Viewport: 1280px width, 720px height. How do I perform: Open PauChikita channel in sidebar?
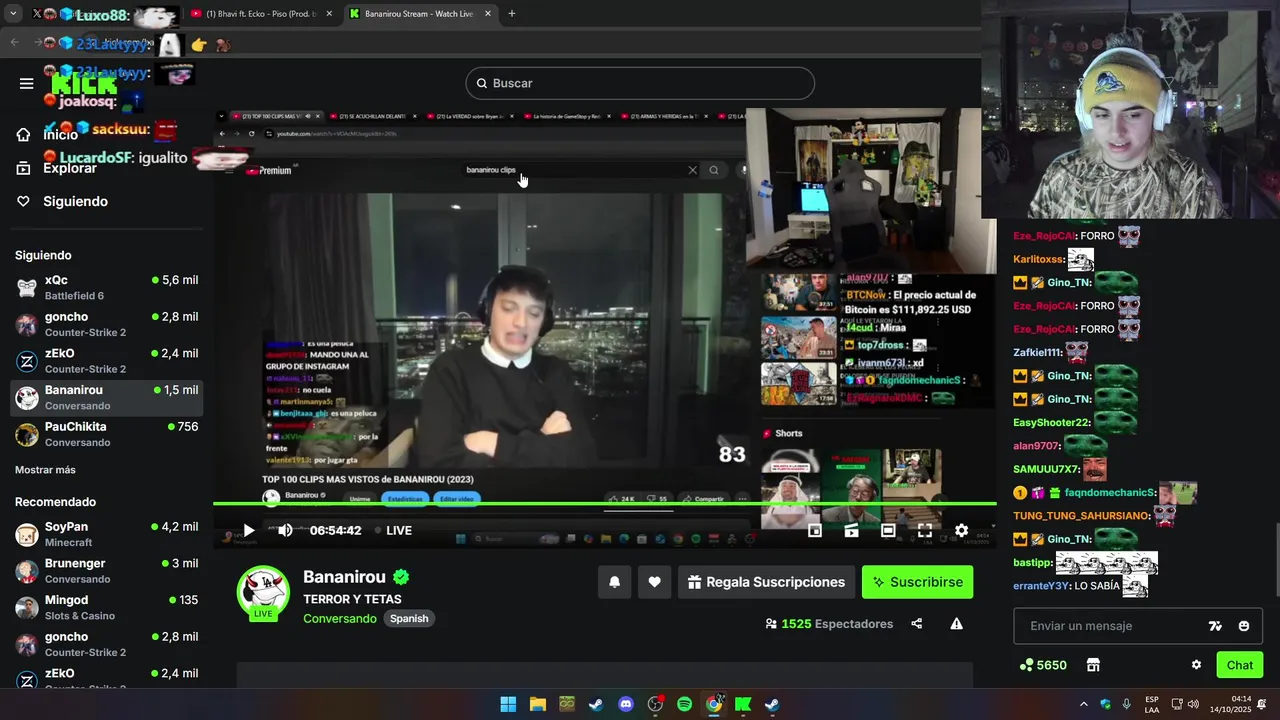(107, 434)
